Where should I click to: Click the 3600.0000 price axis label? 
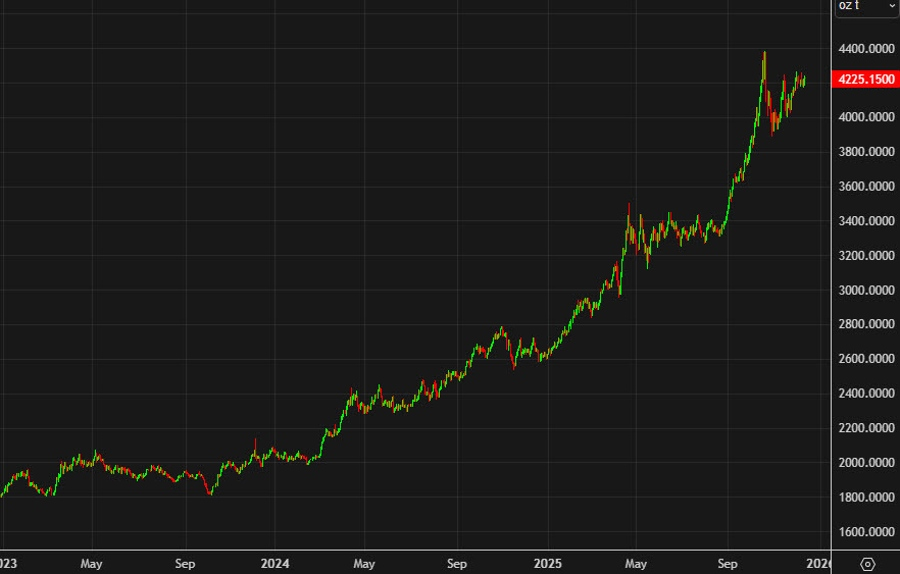(866, 186)
